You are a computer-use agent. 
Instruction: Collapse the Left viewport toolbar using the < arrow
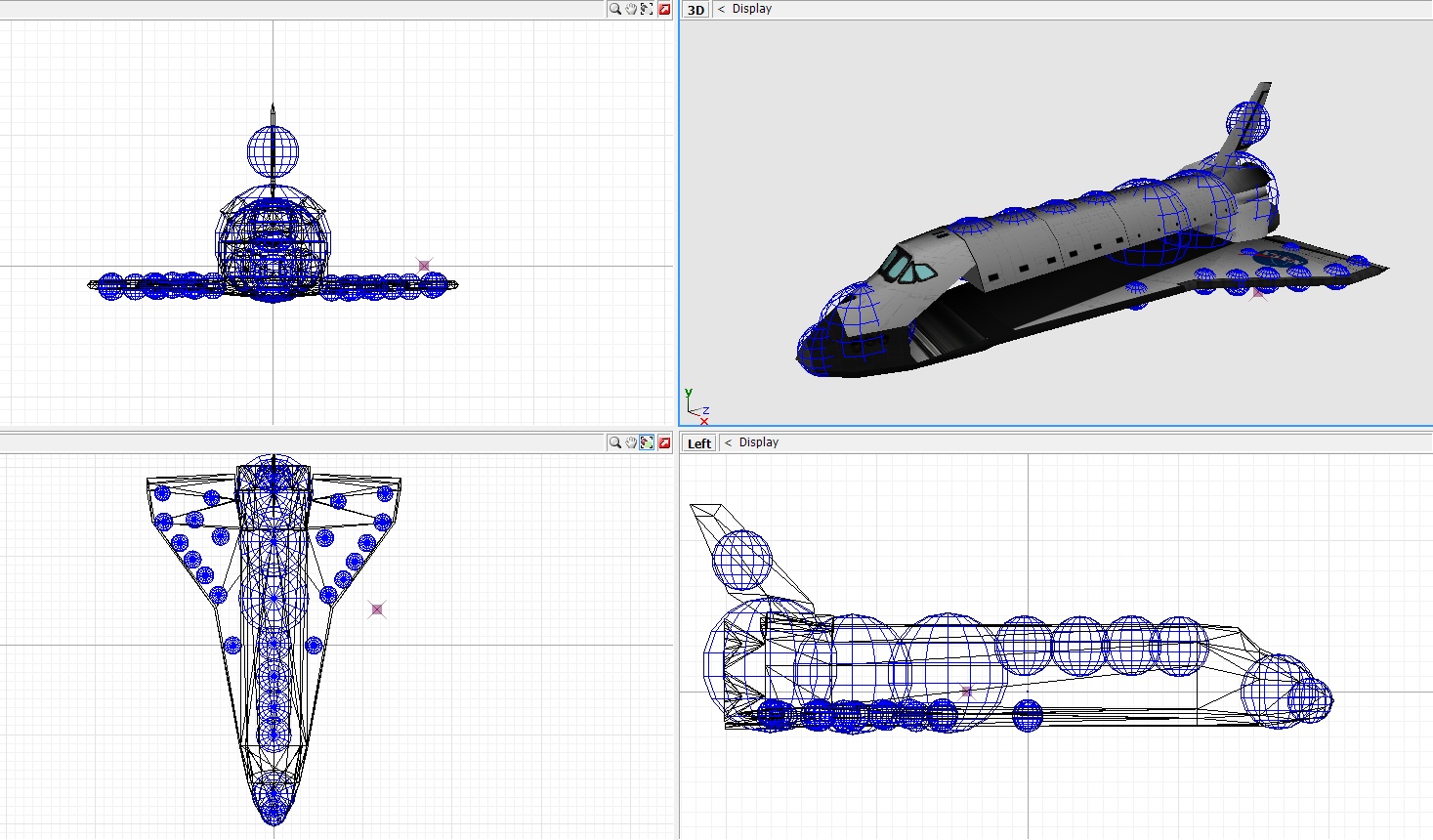[728, 442]
